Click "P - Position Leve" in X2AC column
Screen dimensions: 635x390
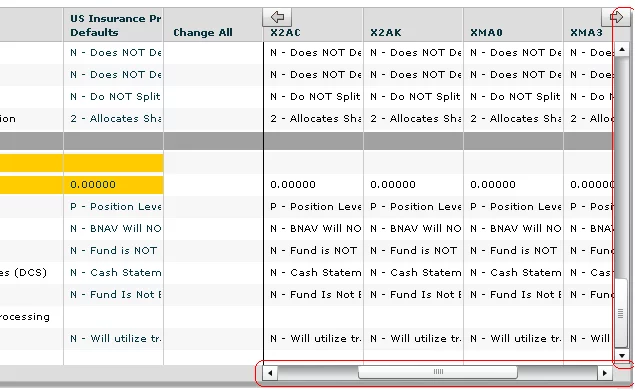[x=315, y=207]
